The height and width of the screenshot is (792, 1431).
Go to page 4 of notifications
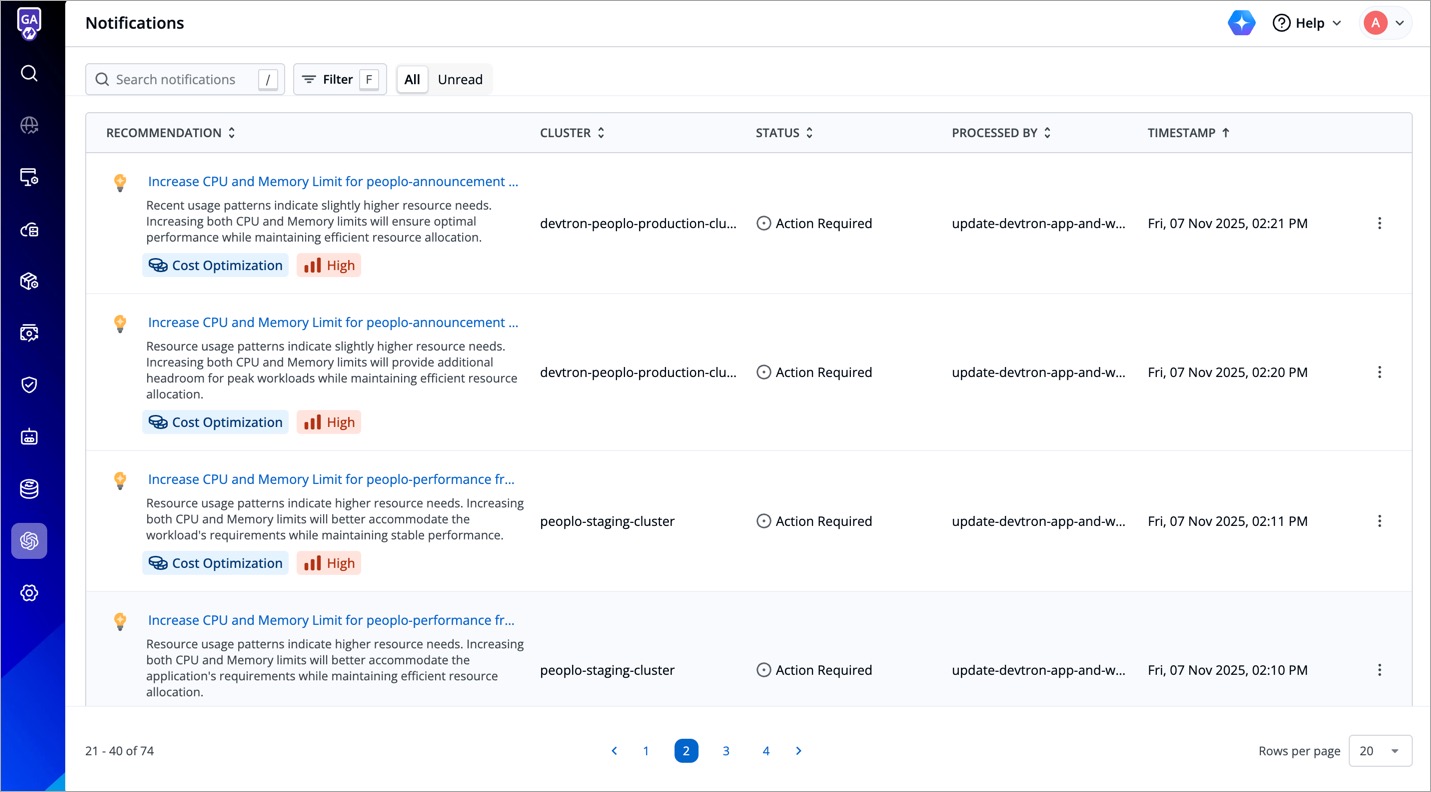click(x=766, y=751)
